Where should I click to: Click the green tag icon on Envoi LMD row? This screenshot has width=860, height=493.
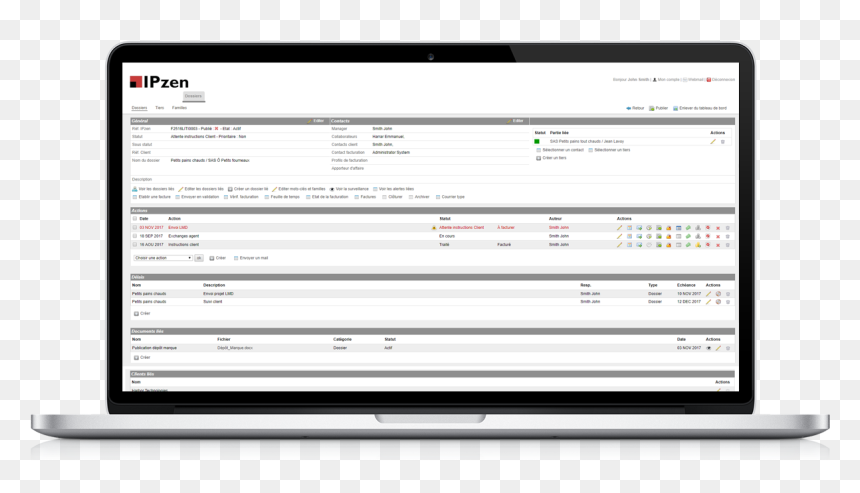(x=688, y=228)
